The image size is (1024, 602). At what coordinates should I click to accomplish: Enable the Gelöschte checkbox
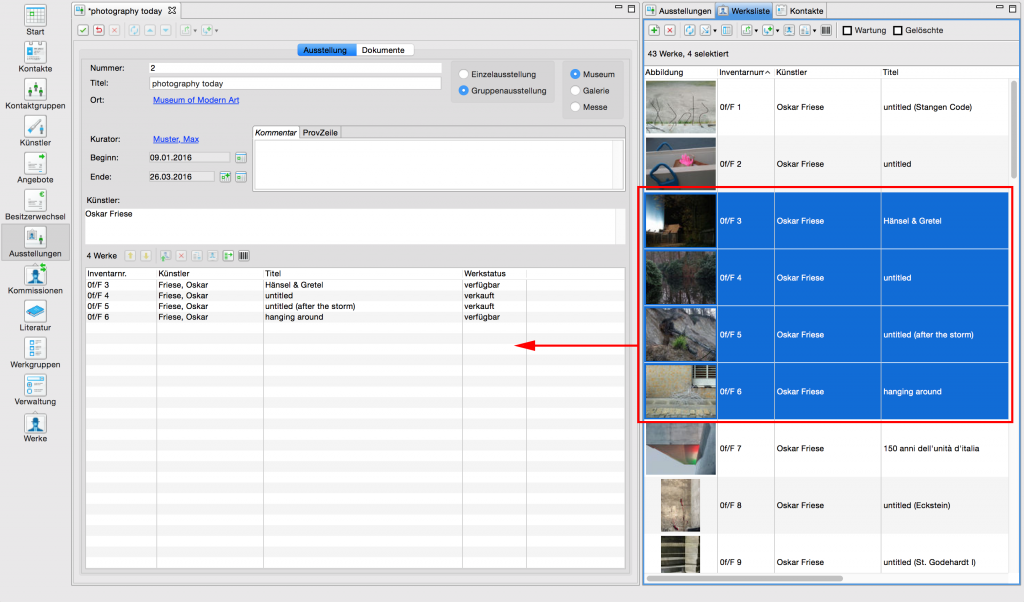(898, 31)
